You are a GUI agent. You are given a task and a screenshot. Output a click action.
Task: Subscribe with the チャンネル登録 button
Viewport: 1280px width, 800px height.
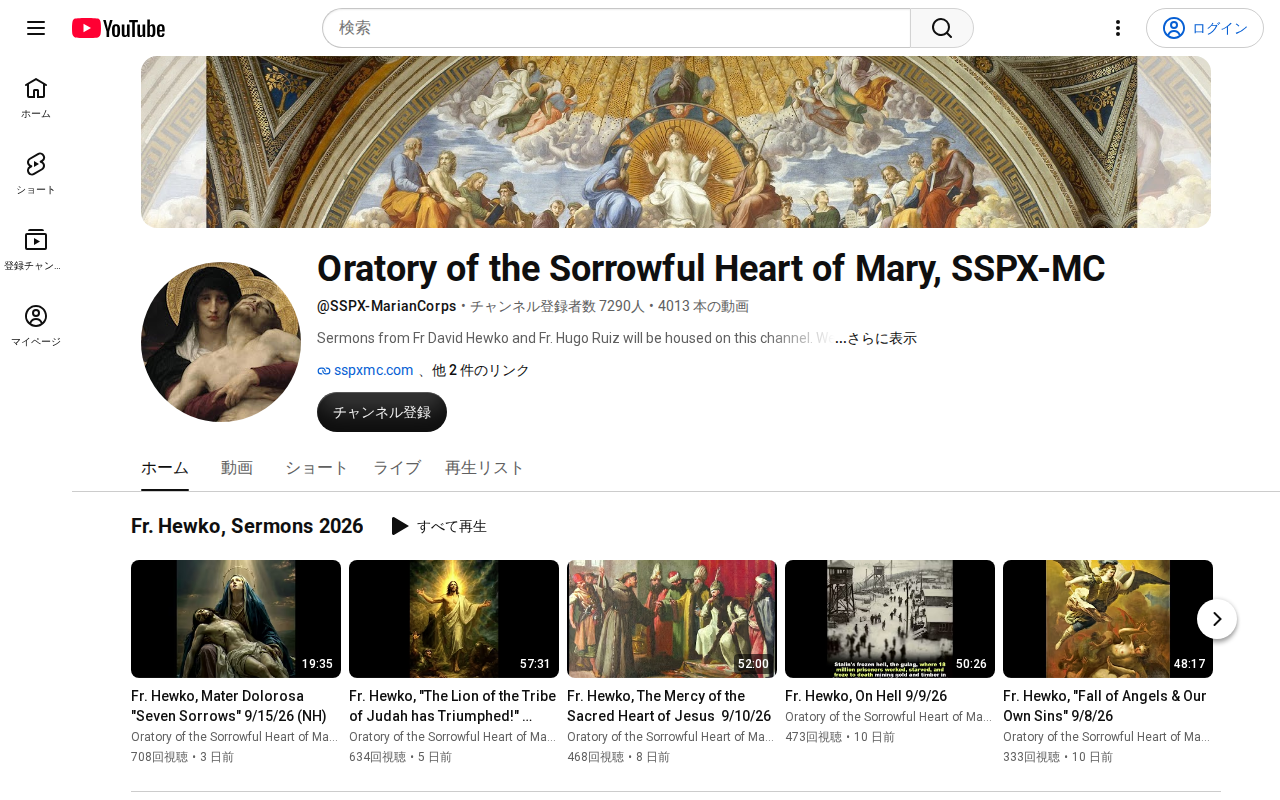point(382,412)
